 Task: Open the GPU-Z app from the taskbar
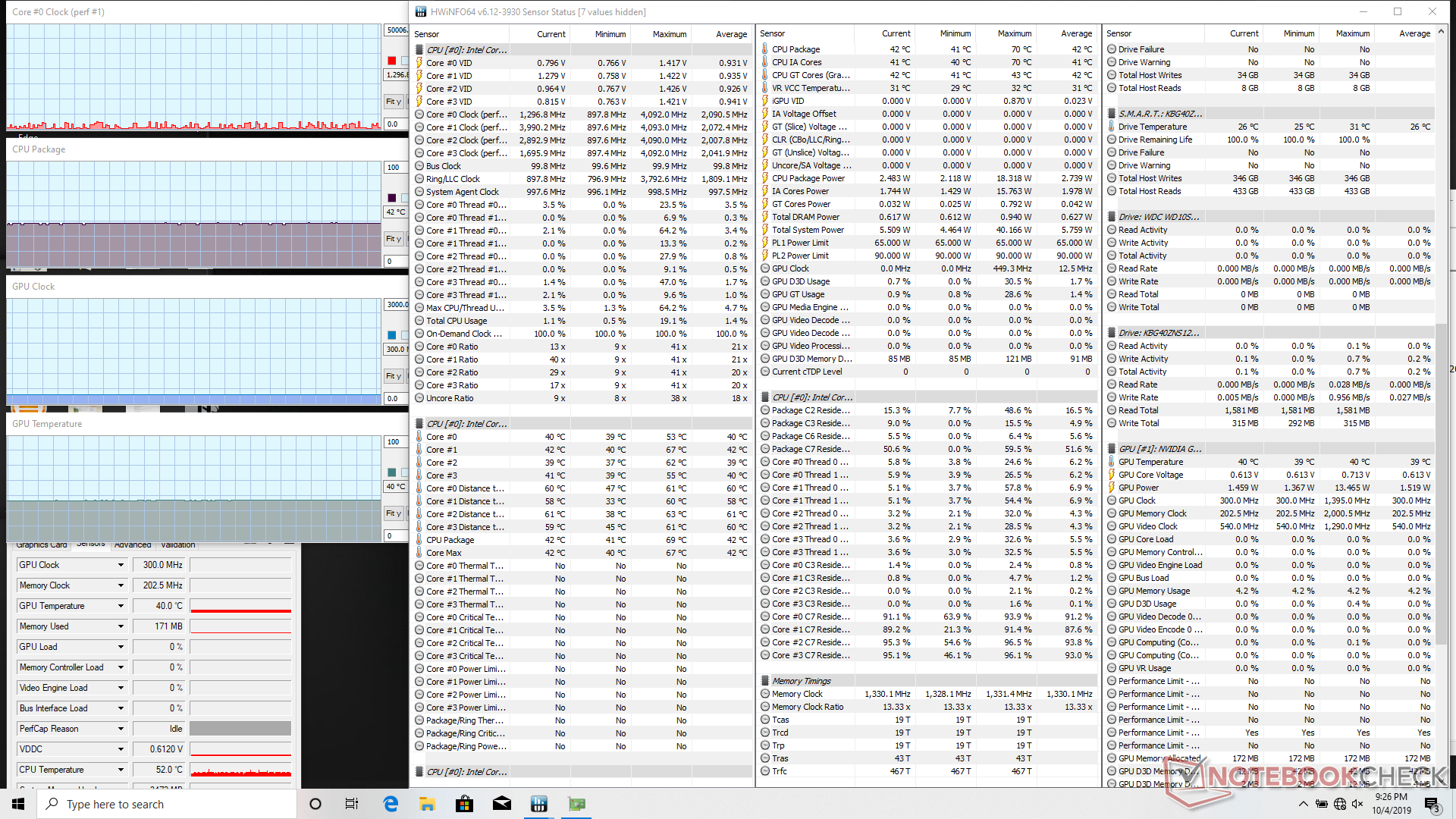(577, 804)
